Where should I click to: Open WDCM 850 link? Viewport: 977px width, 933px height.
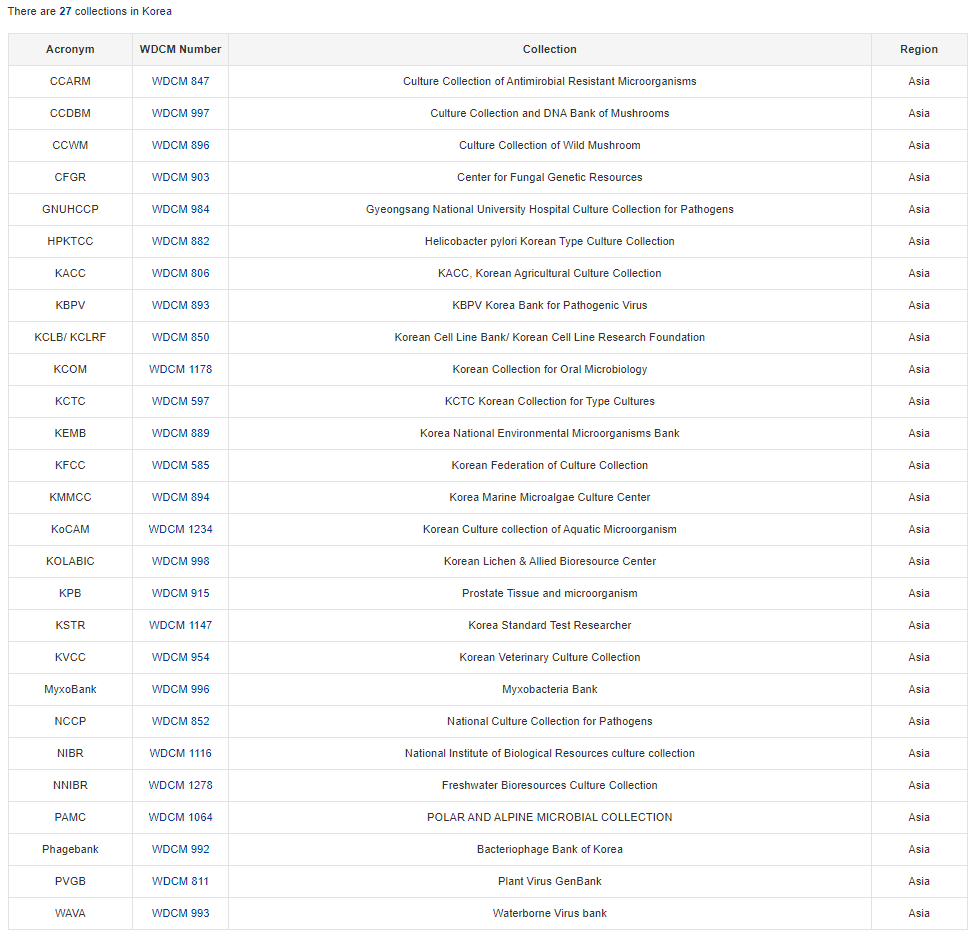pyautogui.click(x=180, y=337)
